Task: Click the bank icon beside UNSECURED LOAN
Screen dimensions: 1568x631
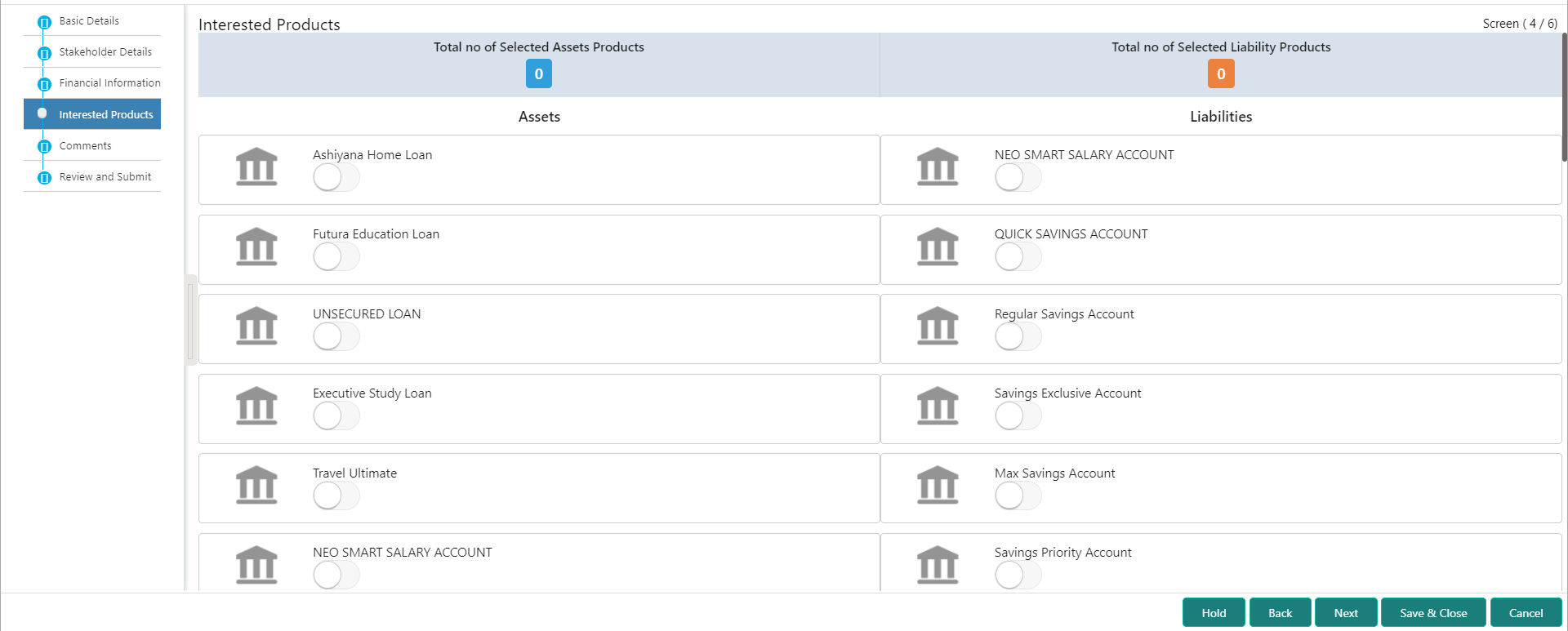Action: pos(256,326)
